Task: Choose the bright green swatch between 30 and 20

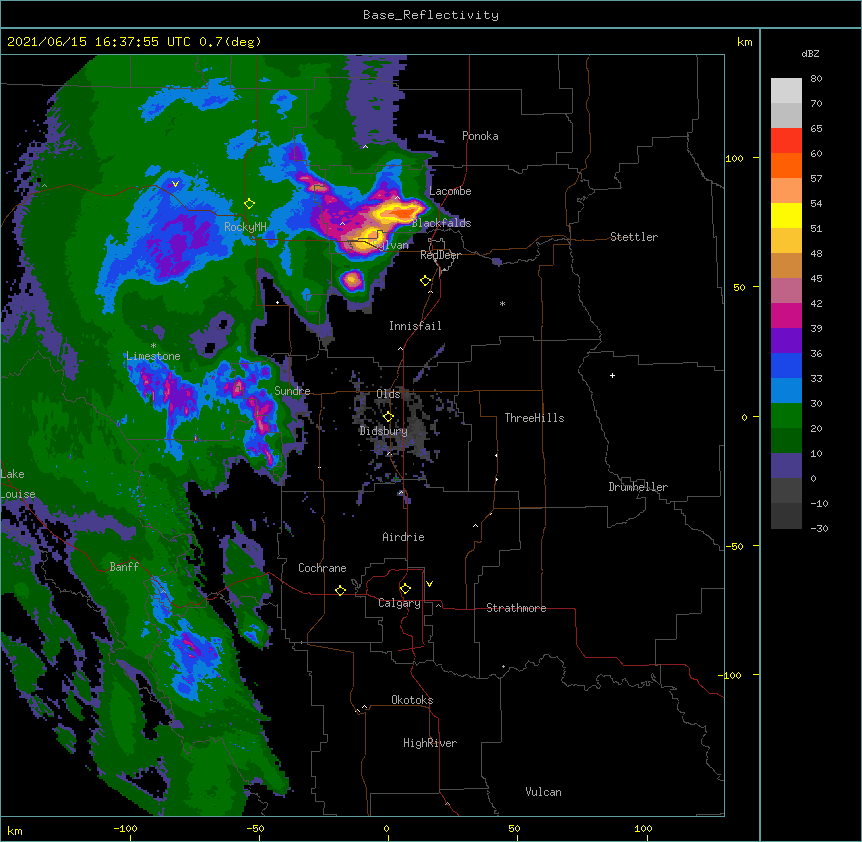Action: pyautogui.click(x=786, y=416)
